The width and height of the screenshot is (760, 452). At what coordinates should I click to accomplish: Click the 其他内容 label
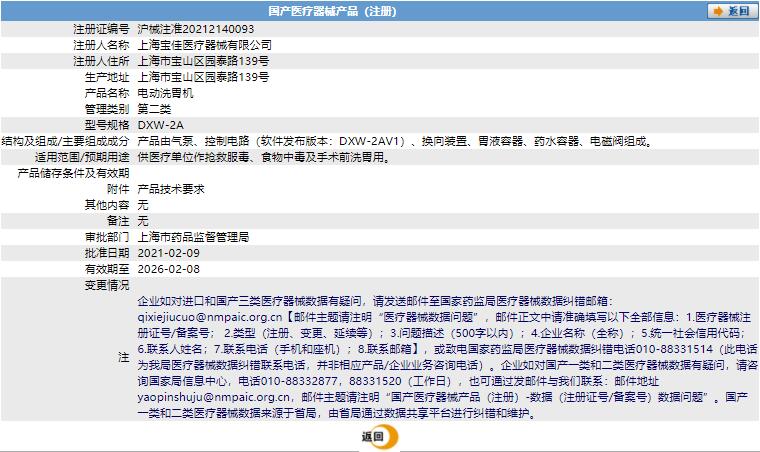107,205
